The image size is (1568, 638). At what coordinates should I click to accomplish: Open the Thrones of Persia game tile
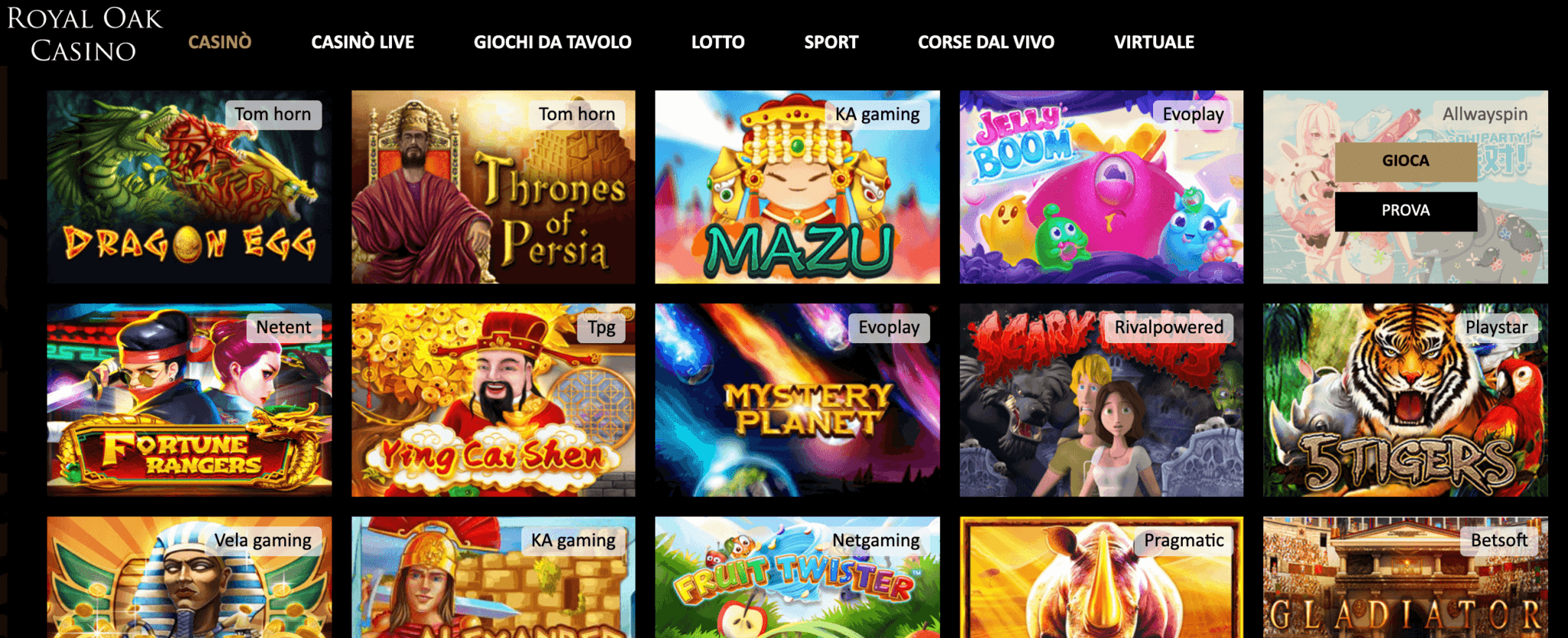493,187
